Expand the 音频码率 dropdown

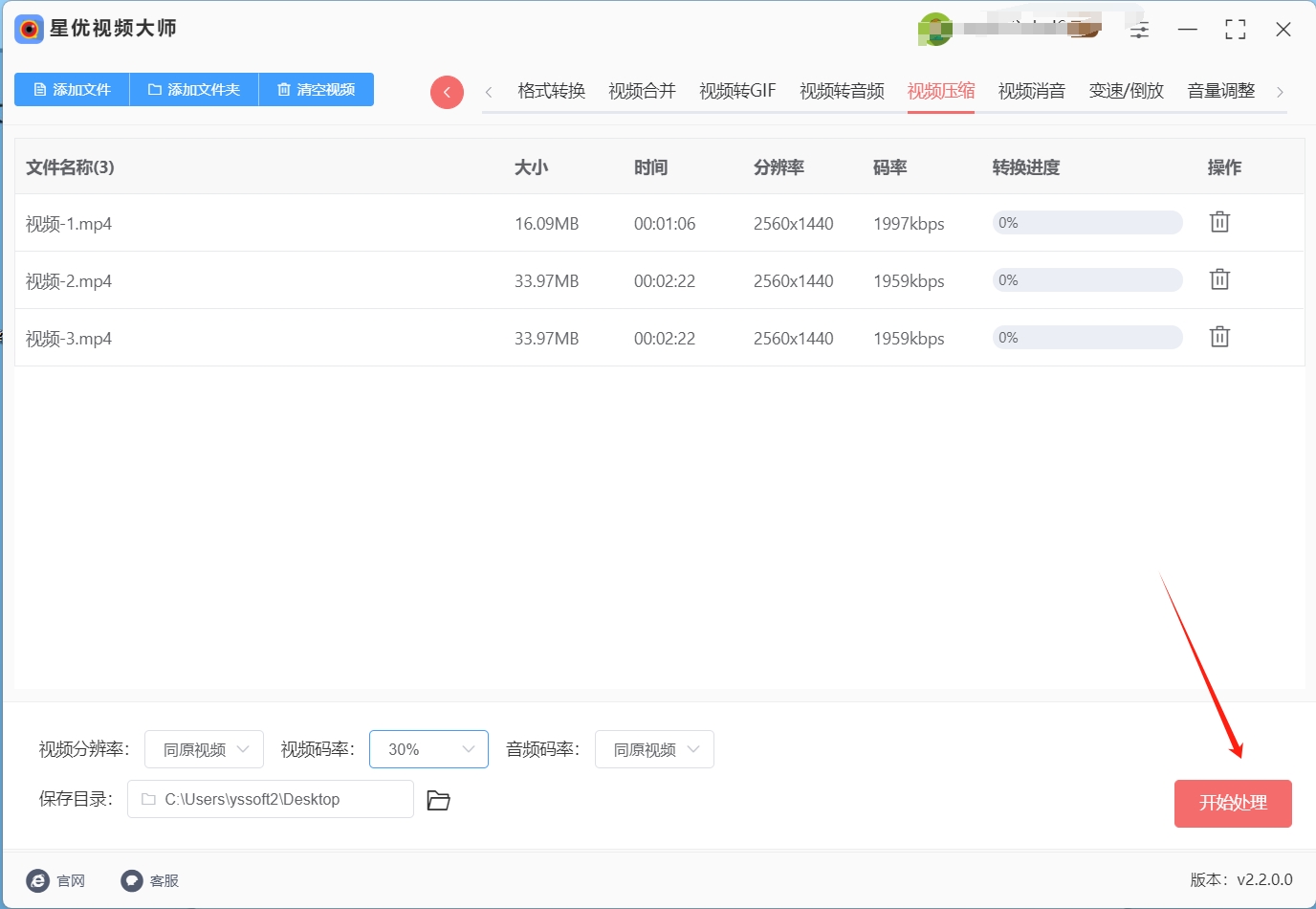tap(654, 749)
